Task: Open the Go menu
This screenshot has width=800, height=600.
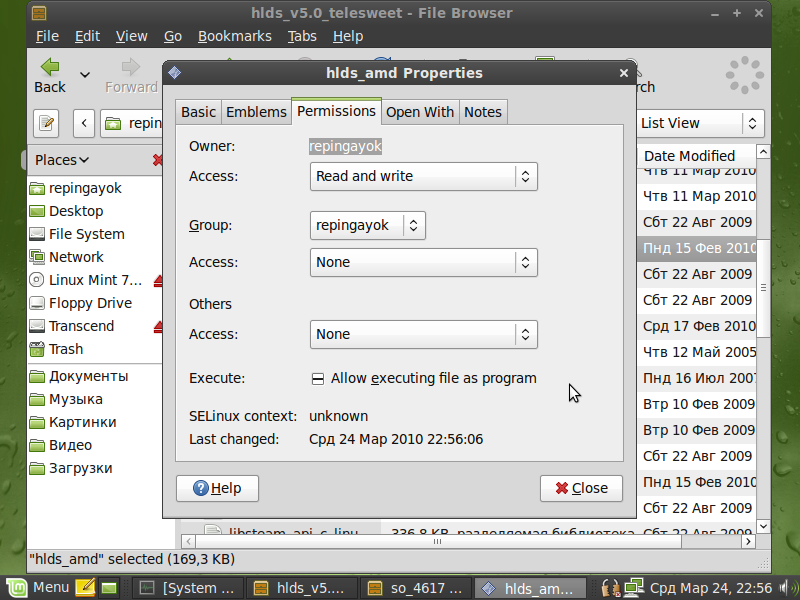Action: 172,36
